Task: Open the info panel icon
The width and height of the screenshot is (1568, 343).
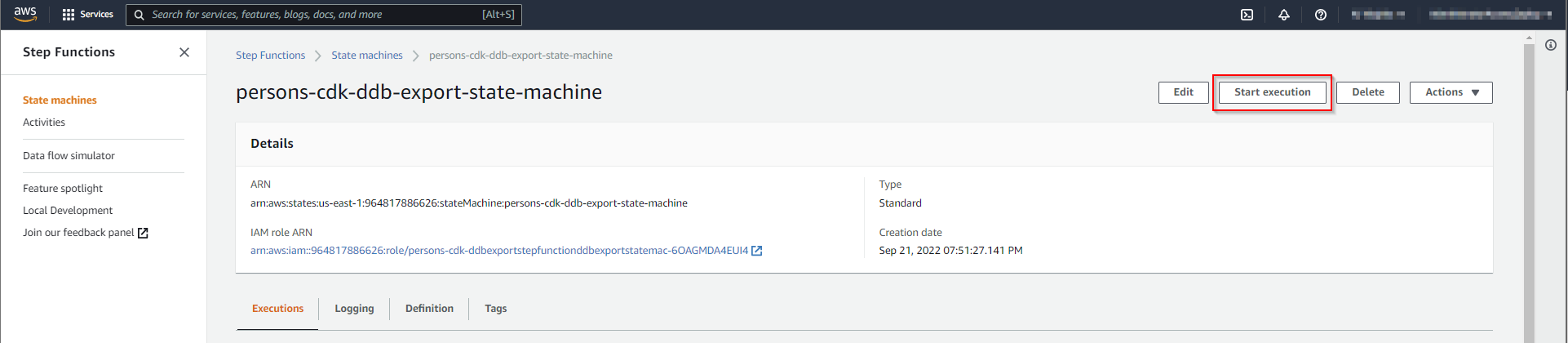Action: tap(1551, 45)
